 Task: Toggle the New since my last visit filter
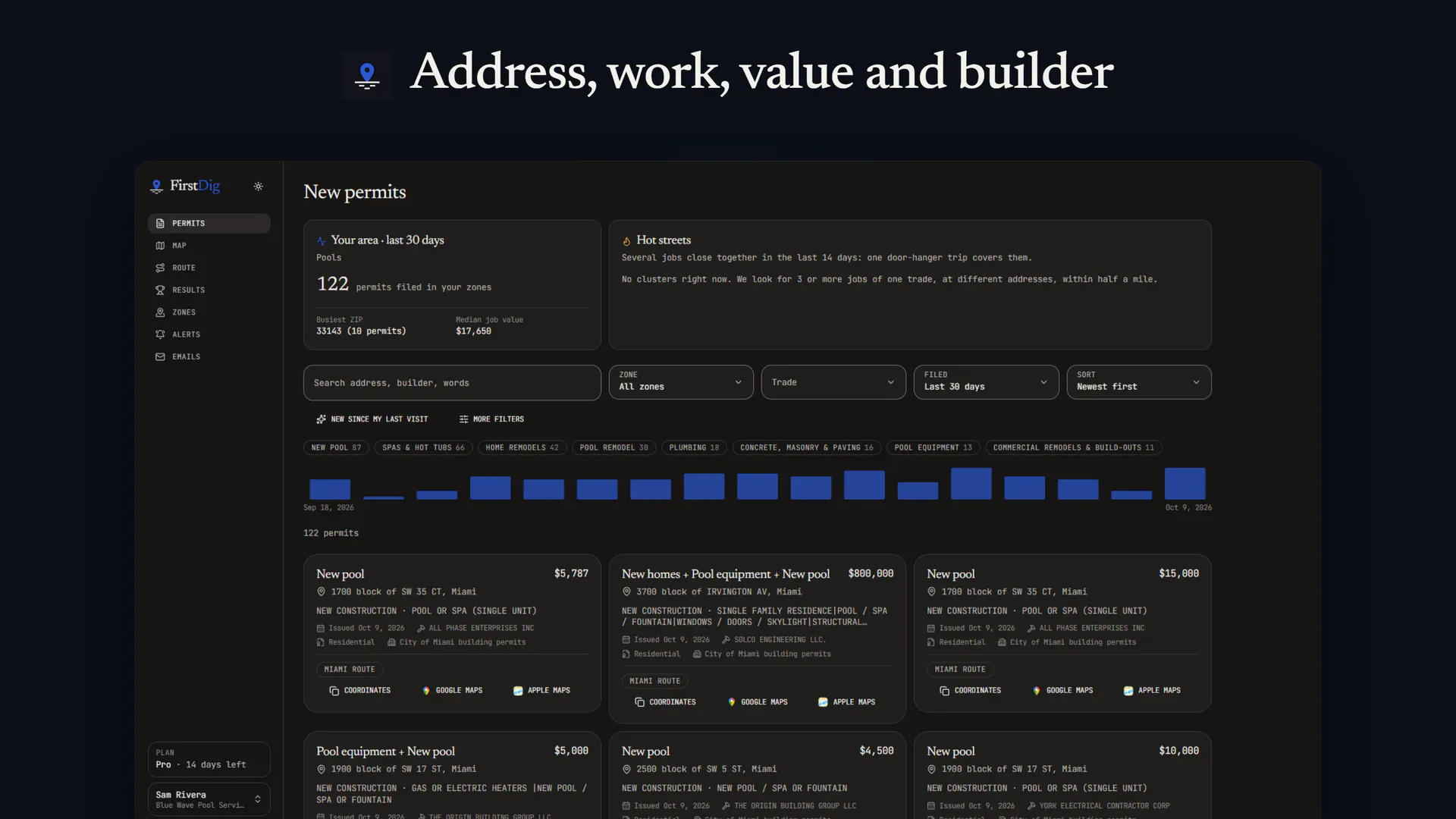point(372,419)
